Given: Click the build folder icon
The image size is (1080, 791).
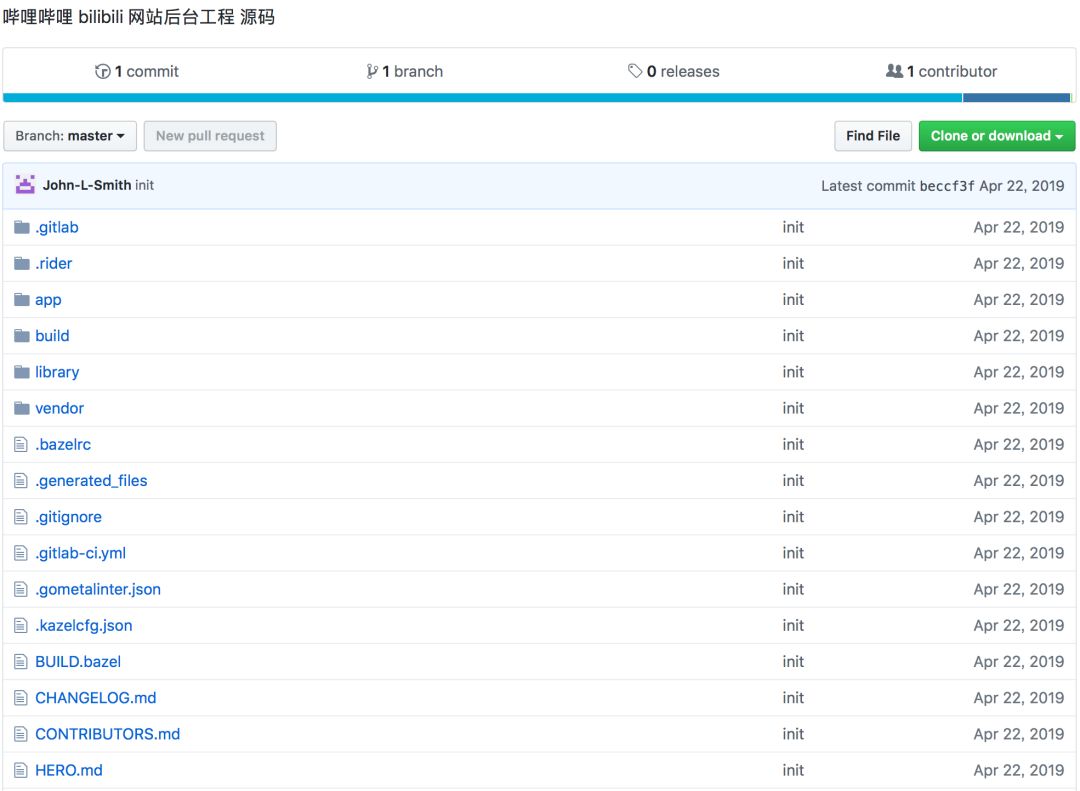Looking at the screenshot, I should click(x=22, y=336).
